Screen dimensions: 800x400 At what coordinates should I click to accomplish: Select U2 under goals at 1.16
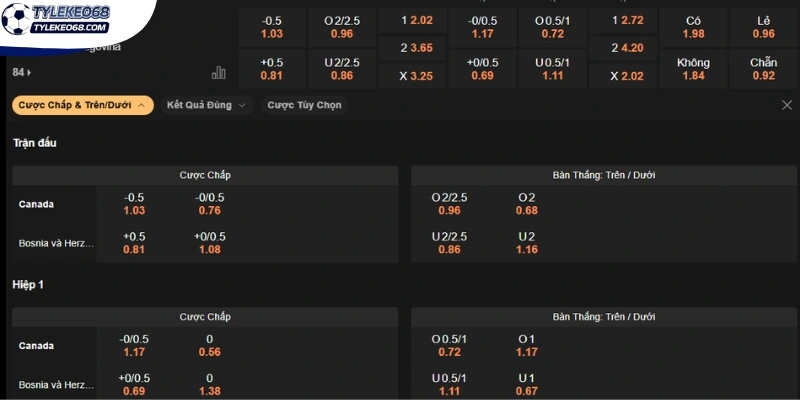(x=527, y=243)
